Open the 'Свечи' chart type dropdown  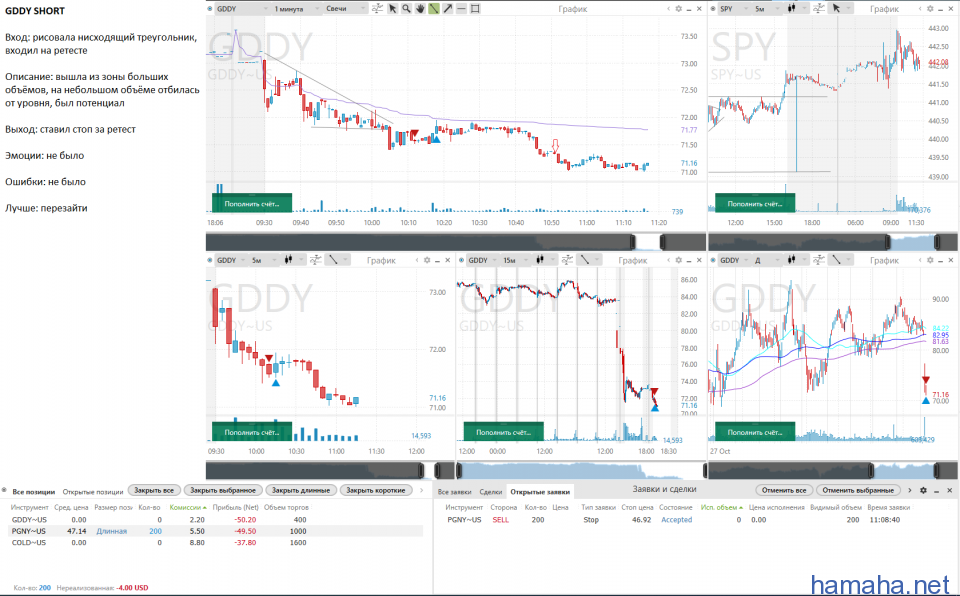pos(346,9)
